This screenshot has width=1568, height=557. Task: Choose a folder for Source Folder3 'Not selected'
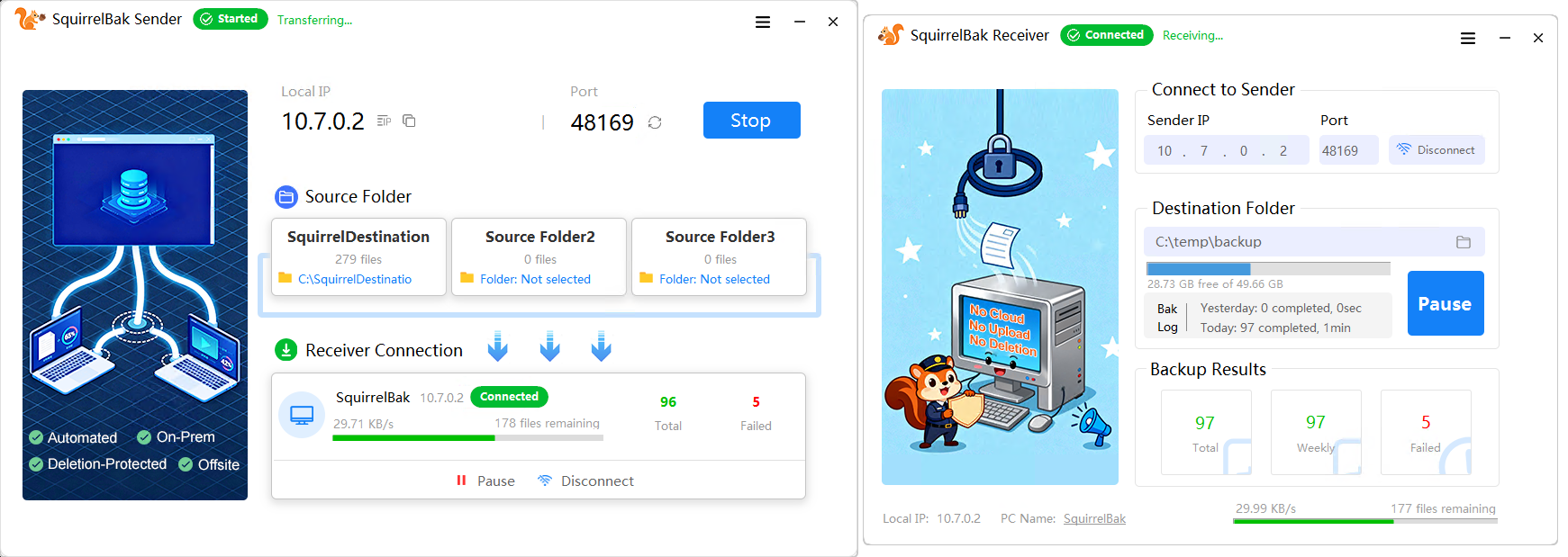pos(714,279)
